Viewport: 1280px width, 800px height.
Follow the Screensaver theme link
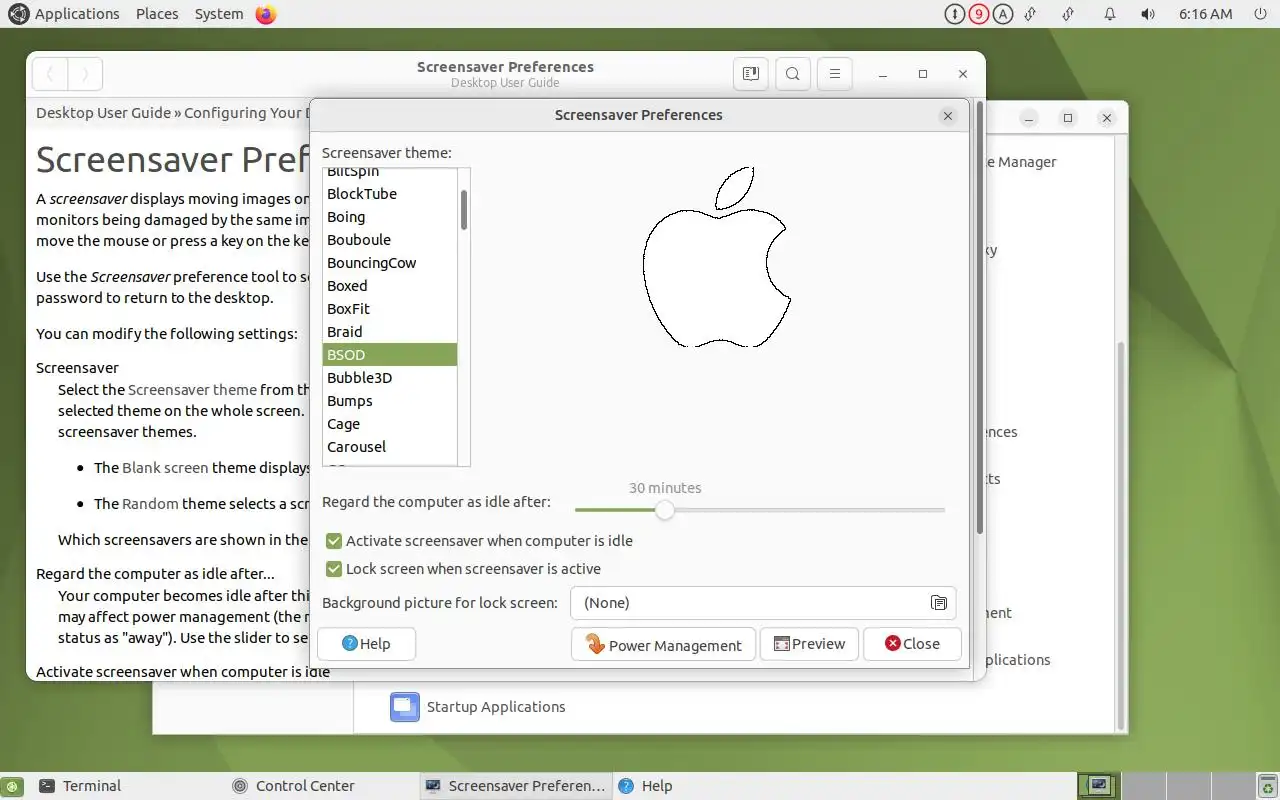[x=192, y=390]
